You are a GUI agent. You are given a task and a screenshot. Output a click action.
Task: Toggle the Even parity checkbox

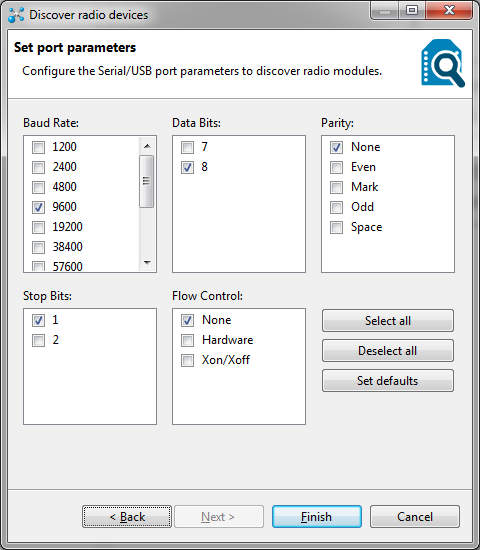point(336,167)
